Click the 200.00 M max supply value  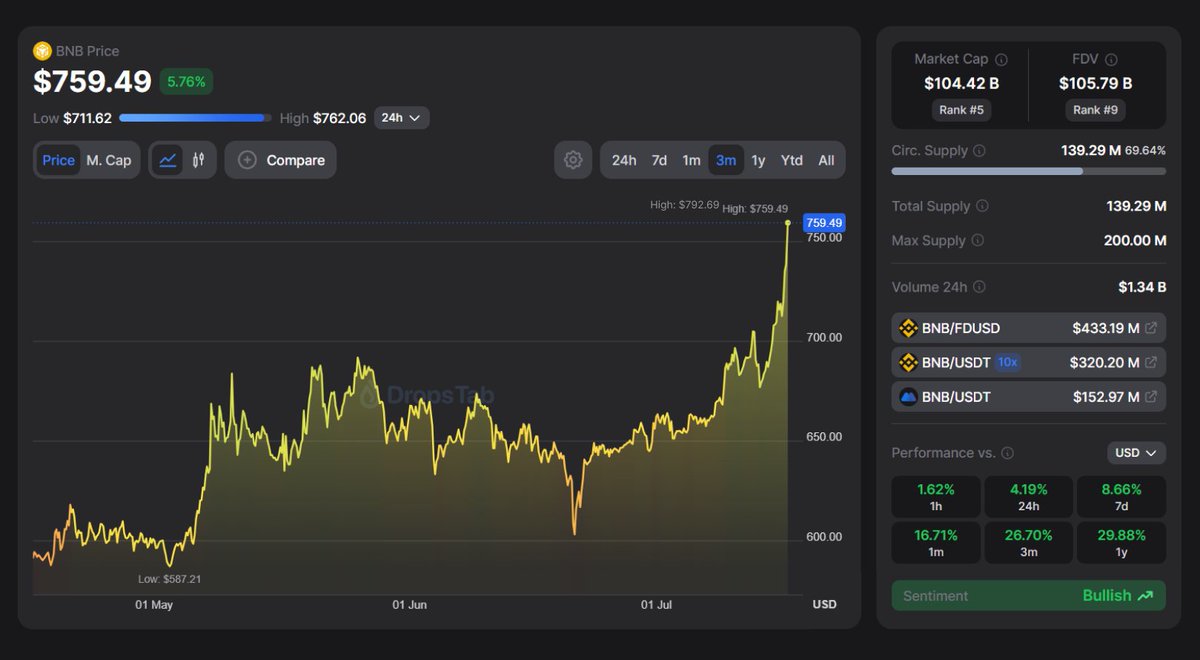(x=1133, y=241)
